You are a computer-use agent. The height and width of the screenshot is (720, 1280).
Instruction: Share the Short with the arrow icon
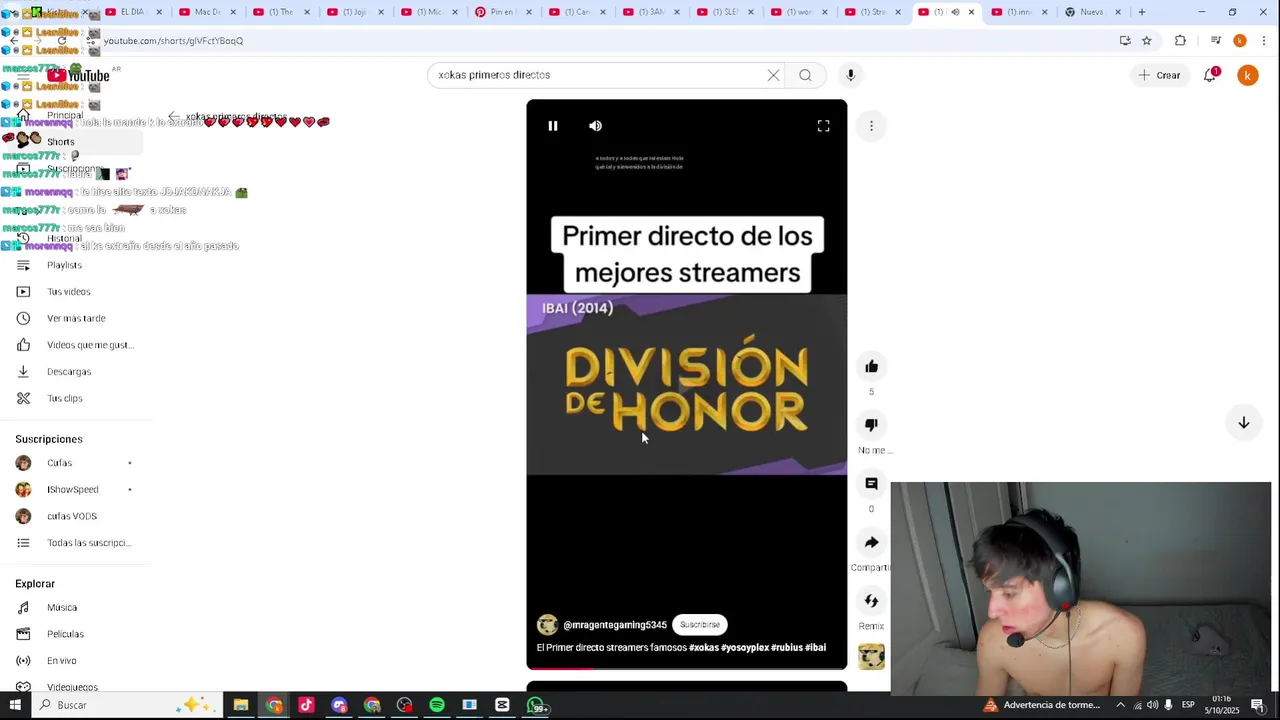point(871,542)
